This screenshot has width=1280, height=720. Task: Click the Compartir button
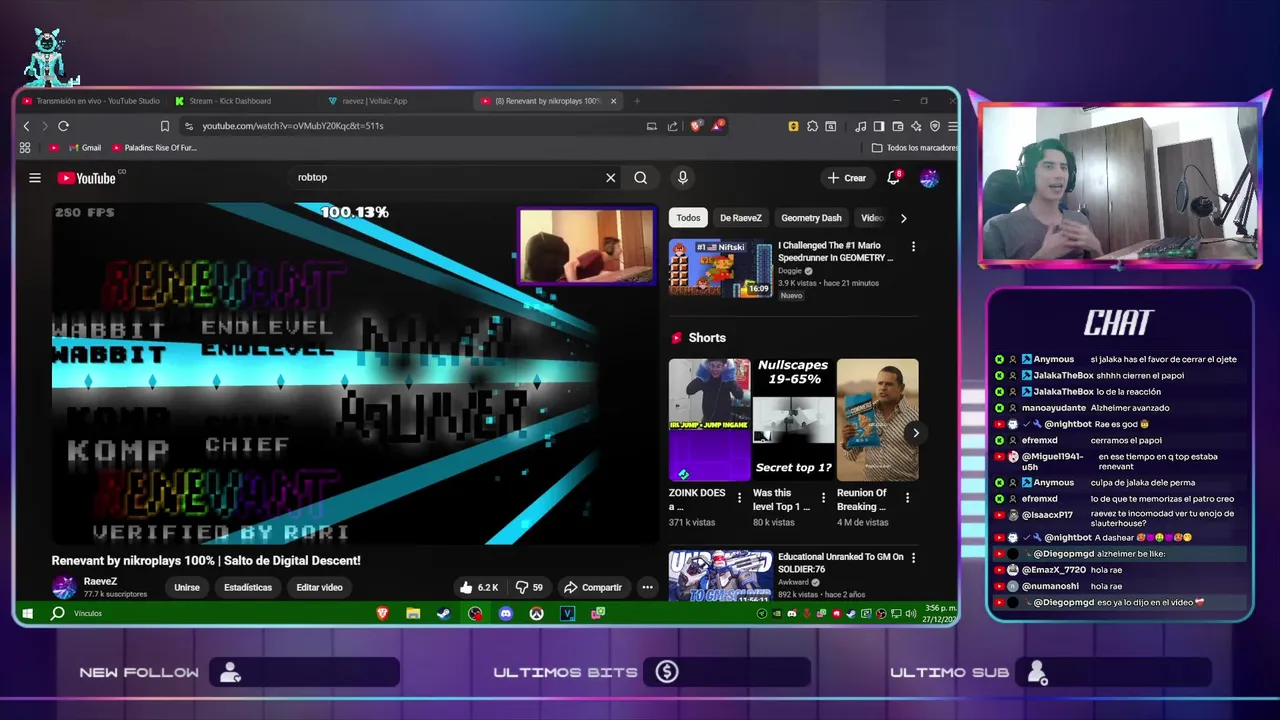(592, 587)
